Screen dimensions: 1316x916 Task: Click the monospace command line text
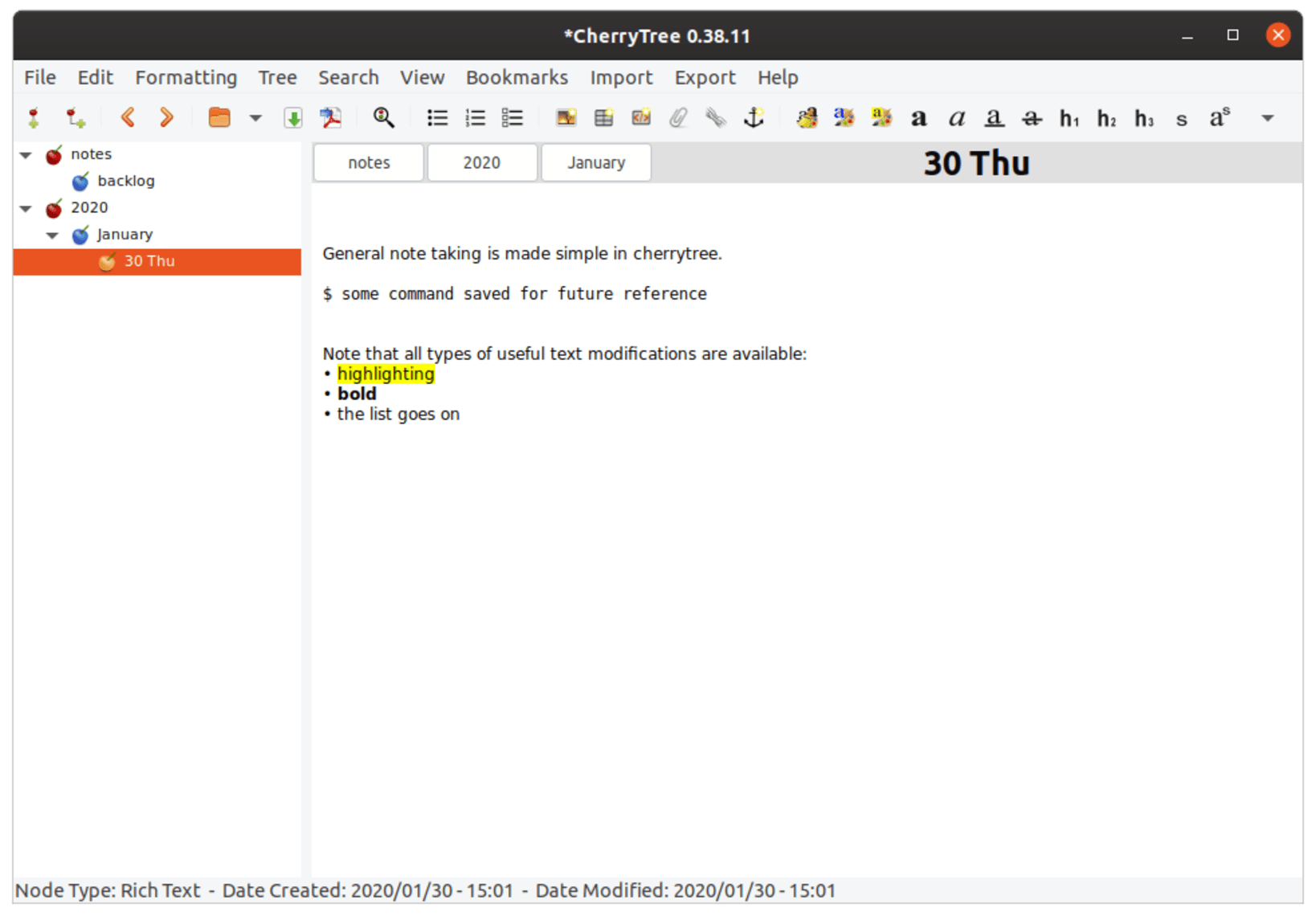[515, 294]
